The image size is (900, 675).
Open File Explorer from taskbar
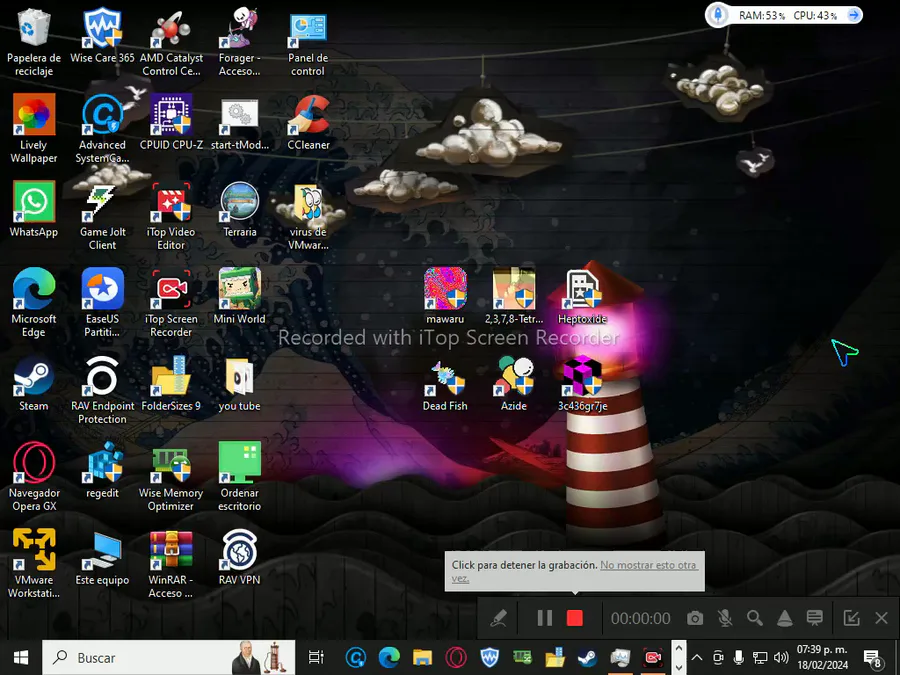click(x=422, y=658)
